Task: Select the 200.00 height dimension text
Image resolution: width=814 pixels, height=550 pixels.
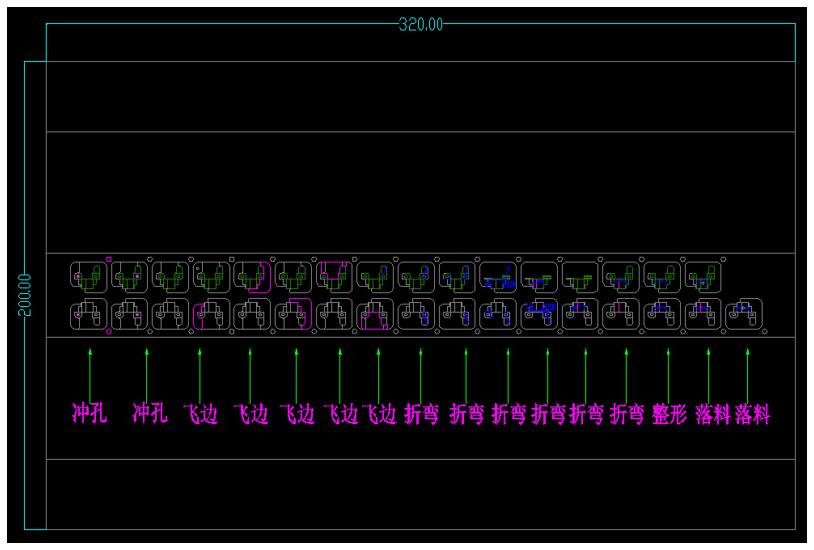Action: point(24,294)
